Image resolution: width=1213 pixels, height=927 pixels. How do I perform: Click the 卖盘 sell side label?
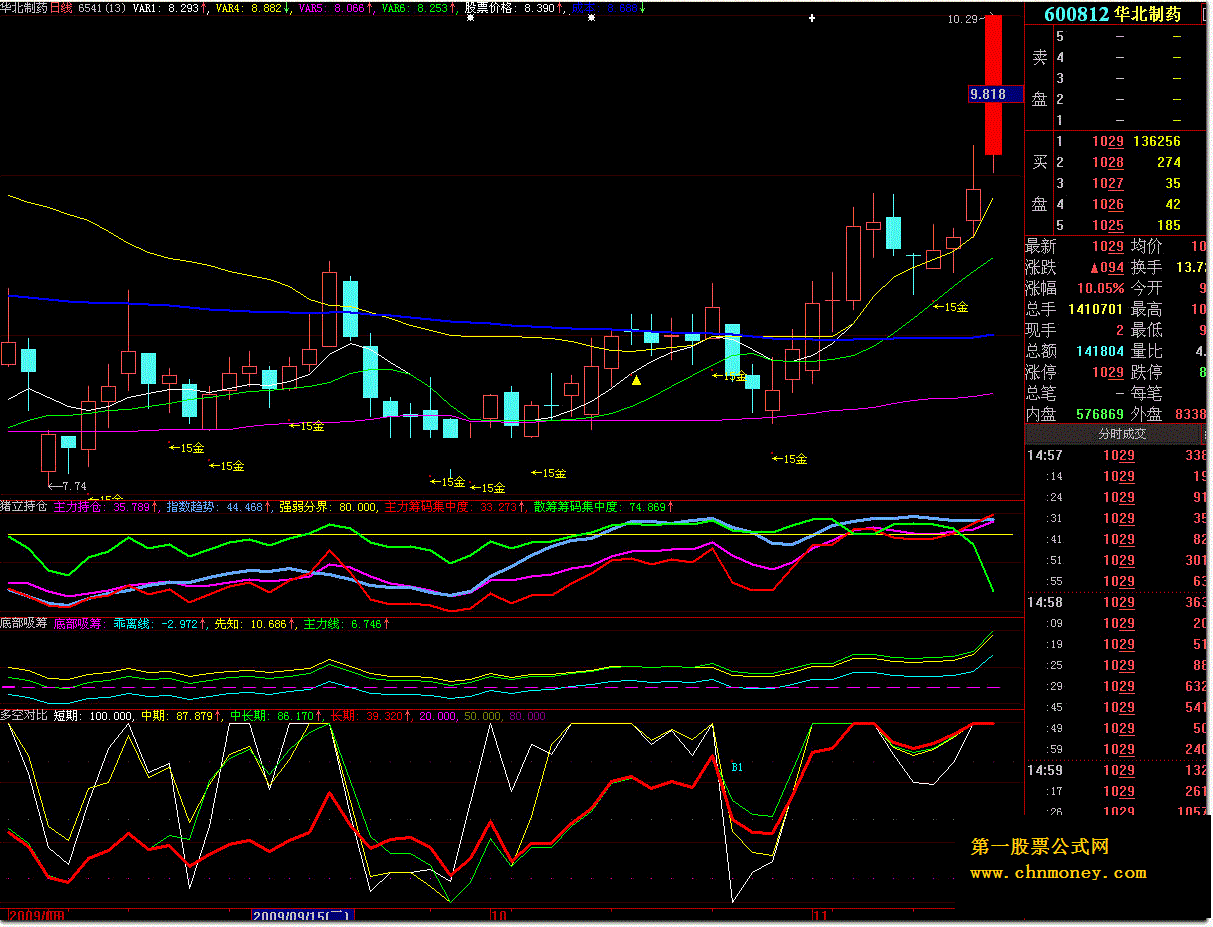[1040, 78]
